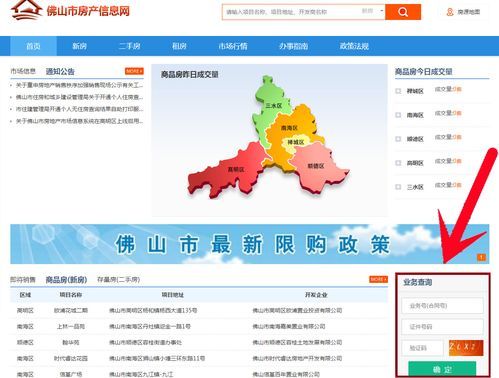Open the 办事指南 navigation tab
499x378 pixels.
click(x=293, y=46)
